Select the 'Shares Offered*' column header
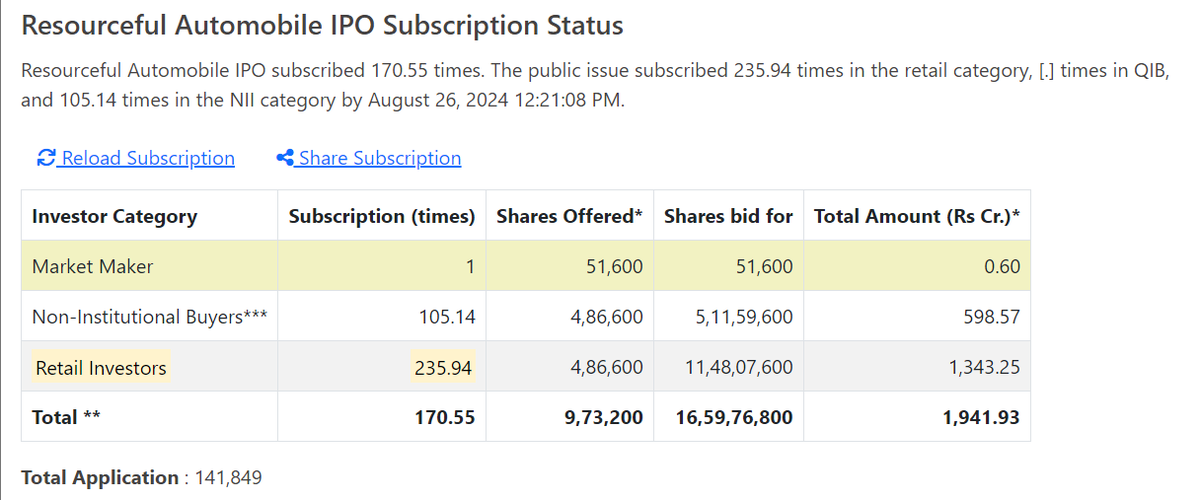The height and width of the screenshot is (500, 1200). click(x=570, y=216)
